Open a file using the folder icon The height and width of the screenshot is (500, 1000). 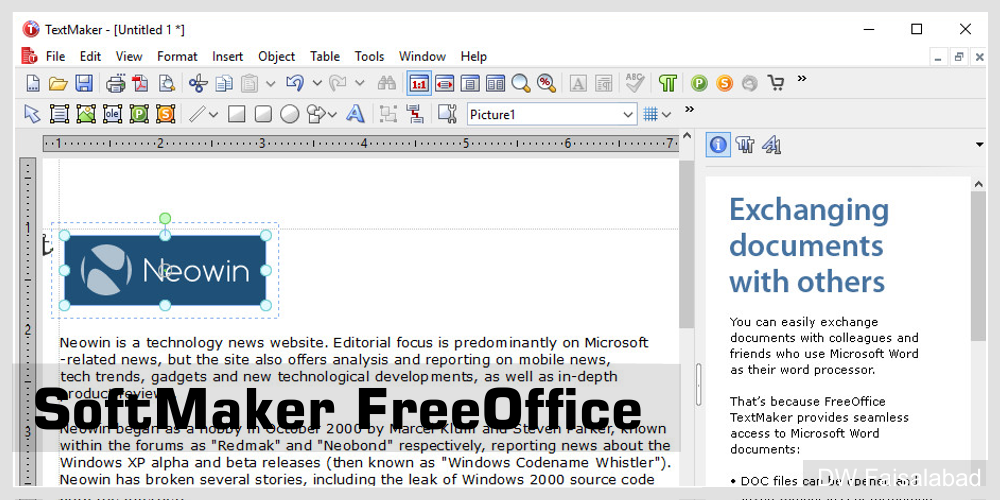click(58, 83)
